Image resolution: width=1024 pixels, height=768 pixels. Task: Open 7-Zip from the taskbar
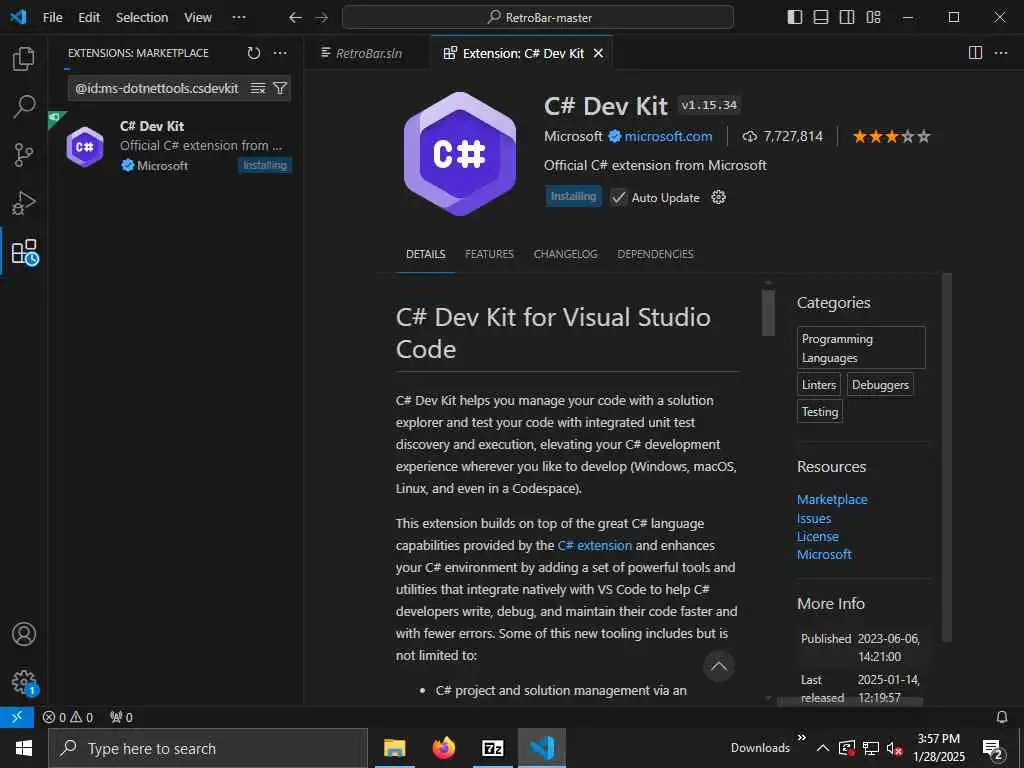492,748
